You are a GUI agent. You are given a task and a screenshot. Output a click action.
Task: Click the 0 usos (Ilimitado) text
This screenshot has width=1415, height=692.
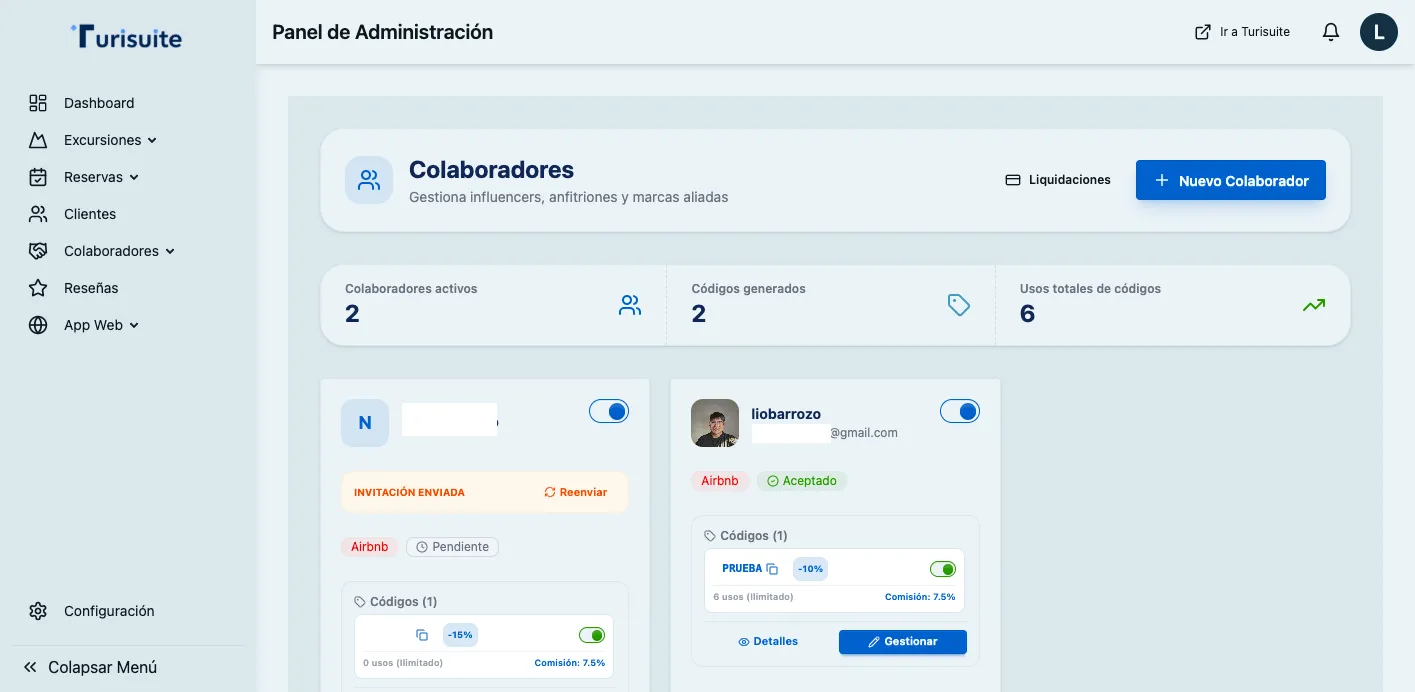pos(403,663)
